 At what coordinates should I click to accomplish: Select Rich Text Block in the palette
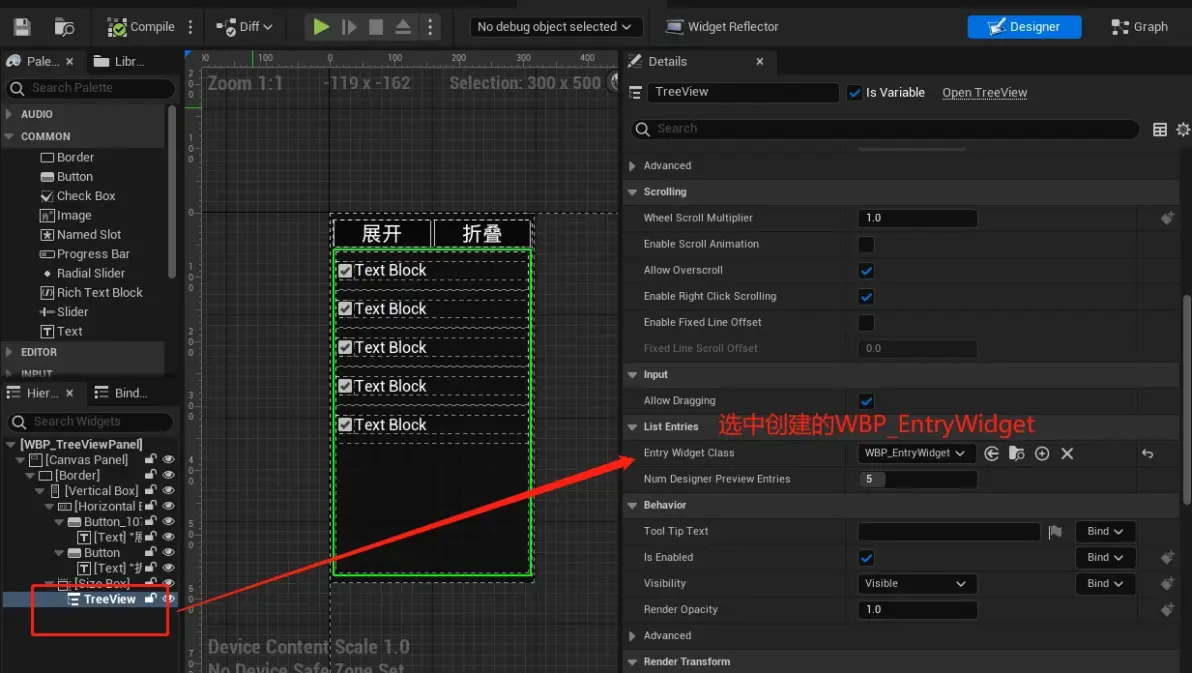pyautogui.click(x=91, y=293)
